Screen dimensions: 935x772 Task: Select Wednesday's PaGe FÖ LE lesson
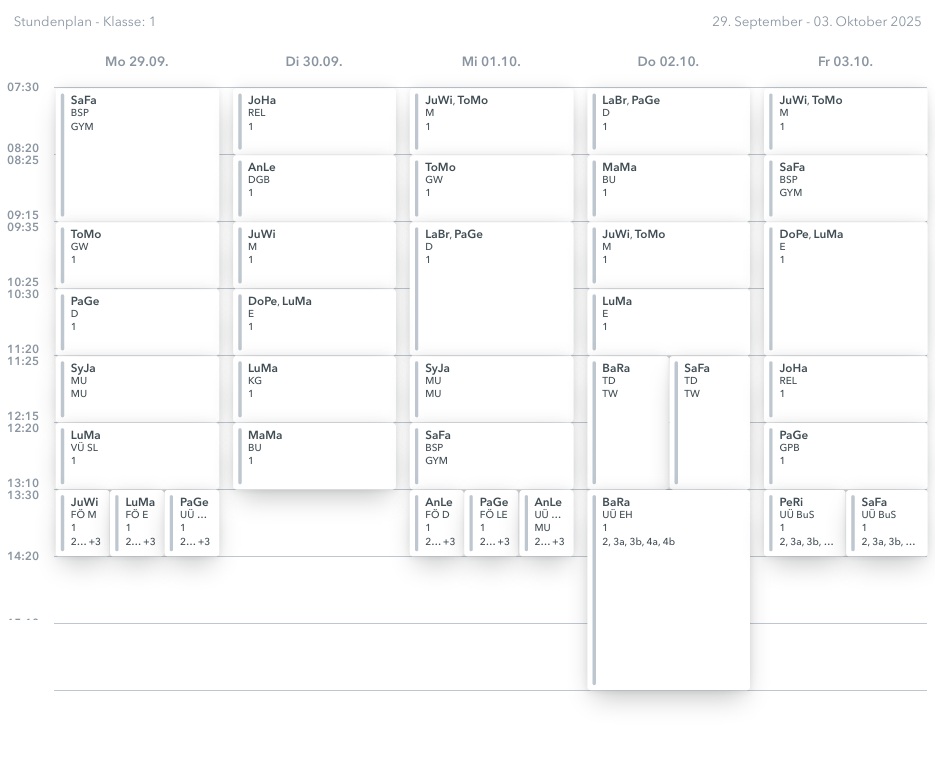pos(492,523)
